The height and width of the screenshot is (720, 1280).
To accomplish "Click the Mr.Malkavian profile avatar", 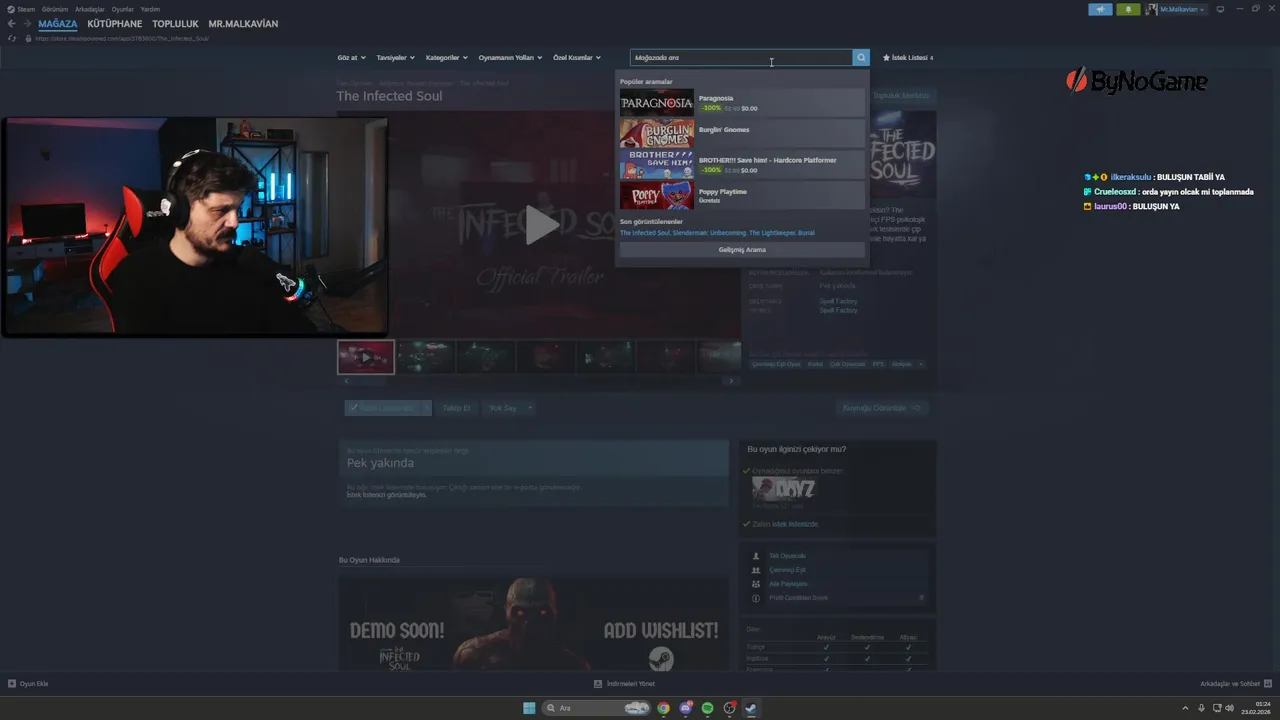I will tap(1152, 9).
